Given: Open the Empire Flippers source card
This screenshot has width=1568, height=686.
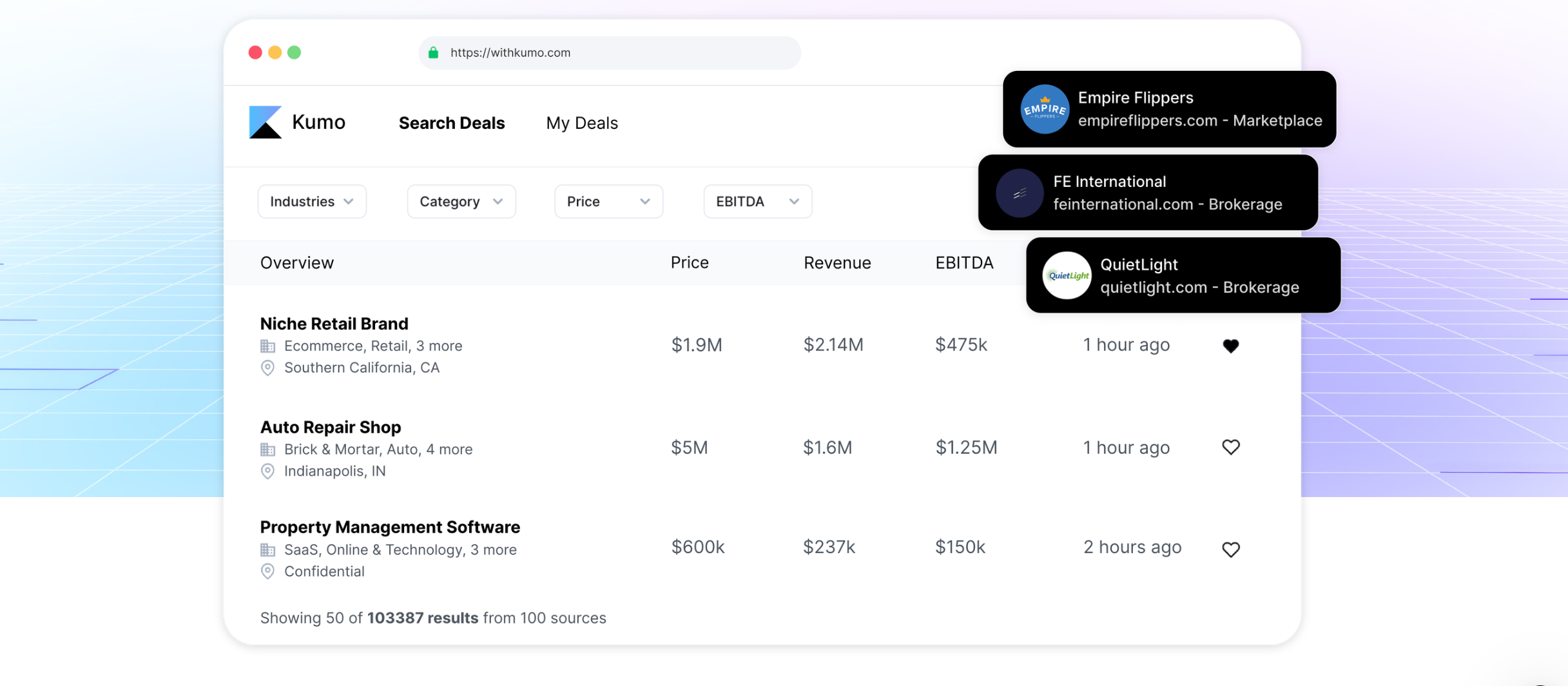Looking at the screenshot, I should coord(1169,109).
